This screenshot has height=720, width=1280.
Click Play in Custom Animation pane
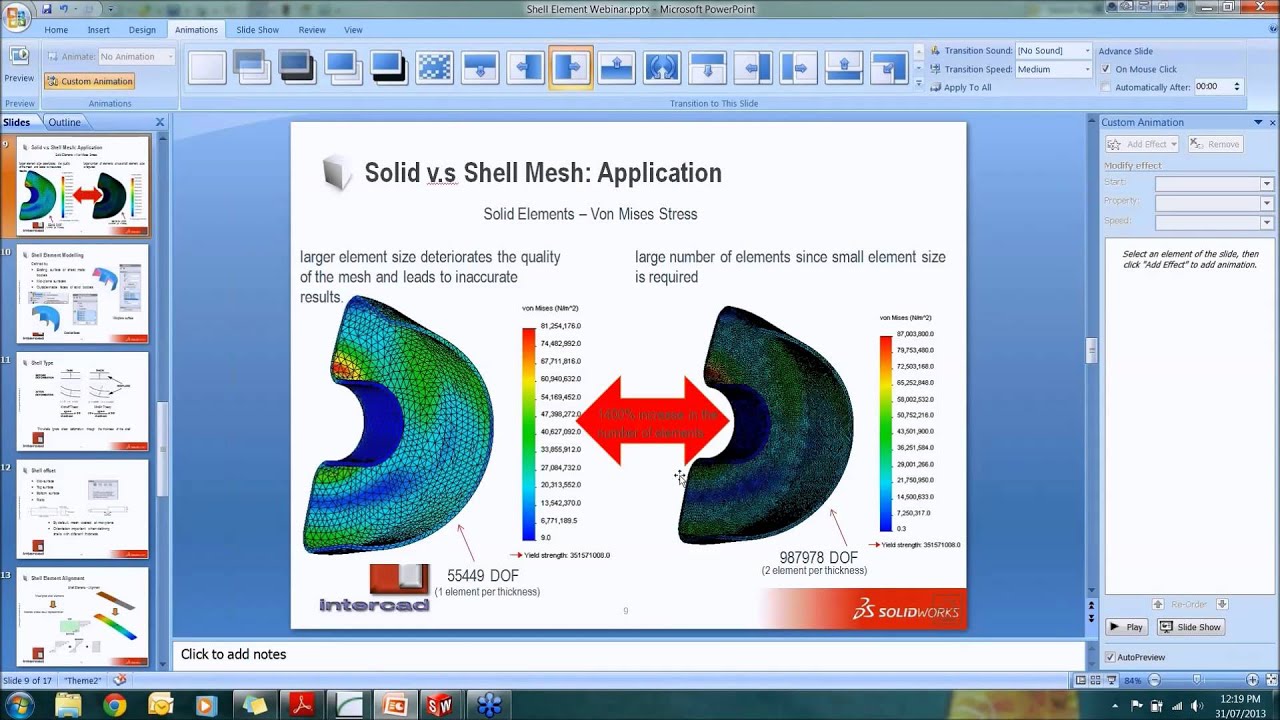coord(1127,627)
